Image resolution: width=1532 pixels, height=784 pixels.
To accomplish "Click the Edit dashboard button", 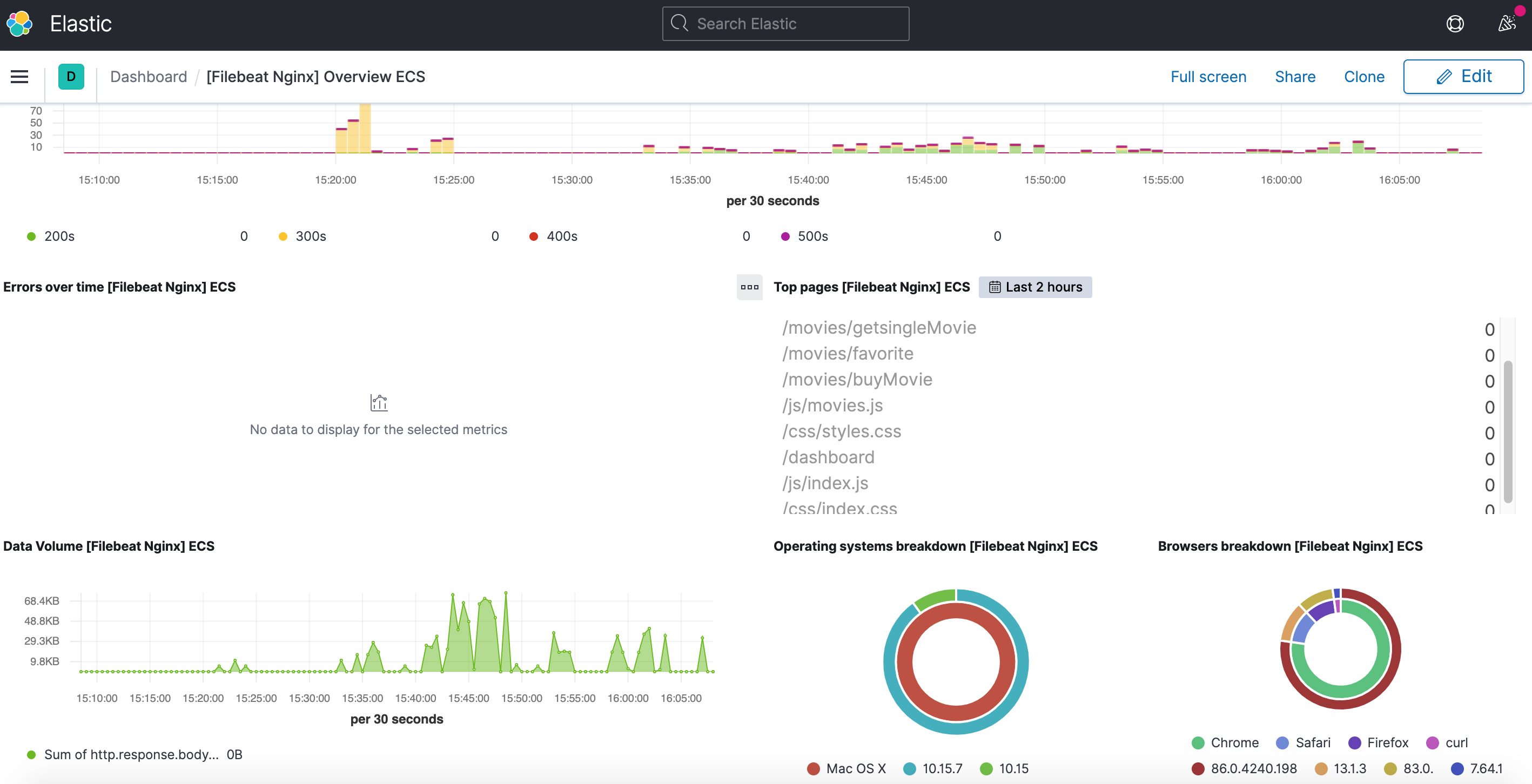I will [1463, 77].
